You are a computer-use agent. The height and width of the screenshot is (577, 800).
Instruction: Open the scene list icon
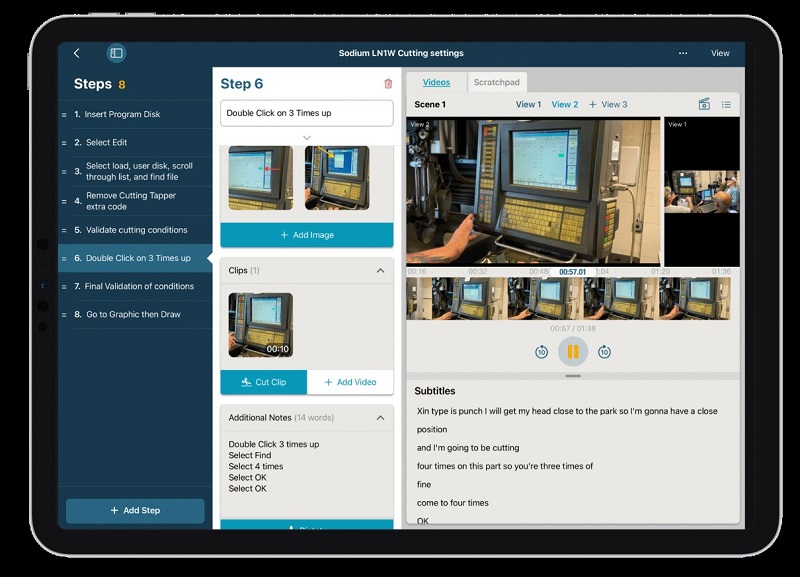726,104
